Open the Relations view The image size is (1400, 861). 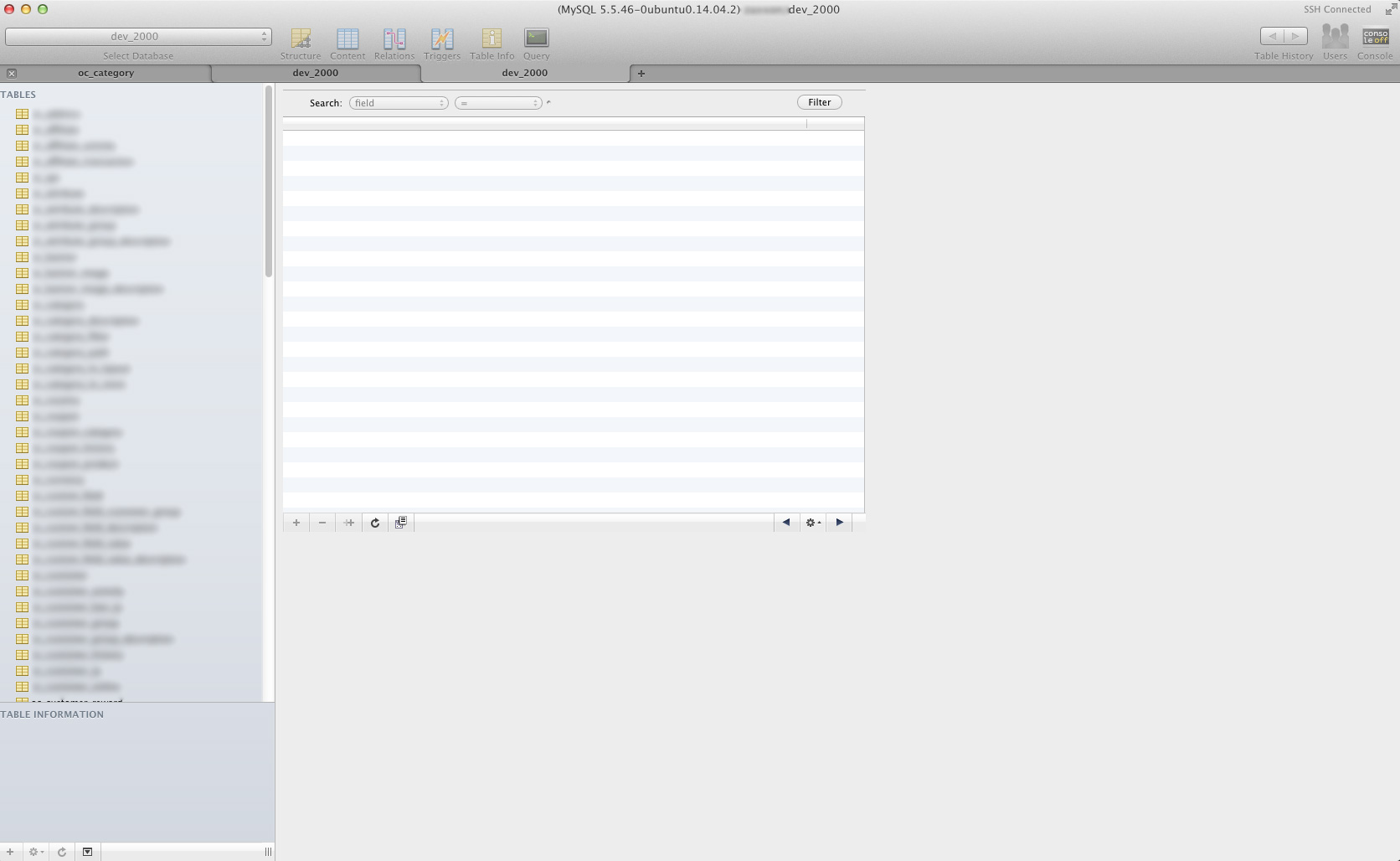394,44
